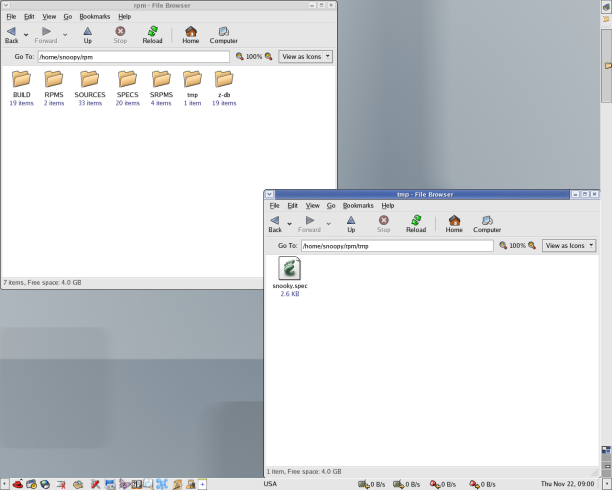Click Go To path field in rpm window
This screenshot has width=612, height=490.
pos(133,57)
